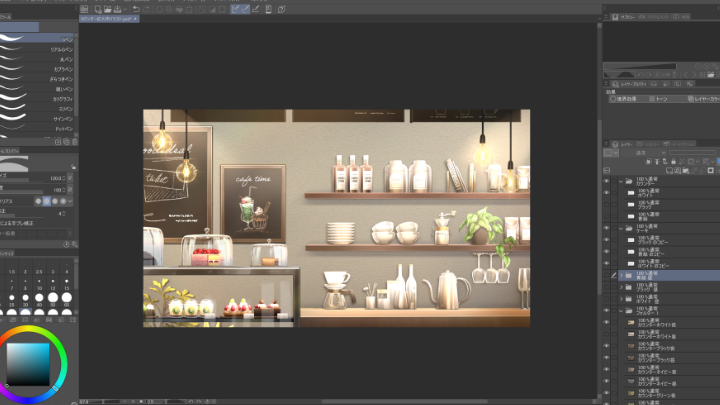Click the new layer folder icon
The image size is (720, 405).
pos(686,170)
